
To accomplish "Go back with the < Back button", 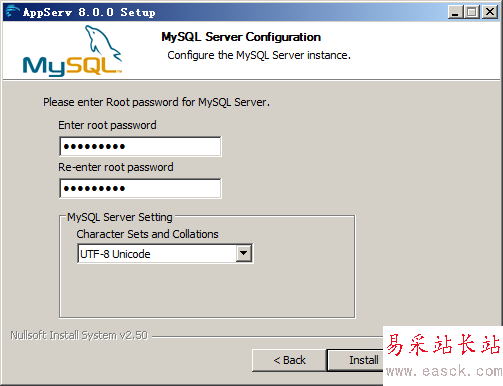I will (x=289, y=360).
